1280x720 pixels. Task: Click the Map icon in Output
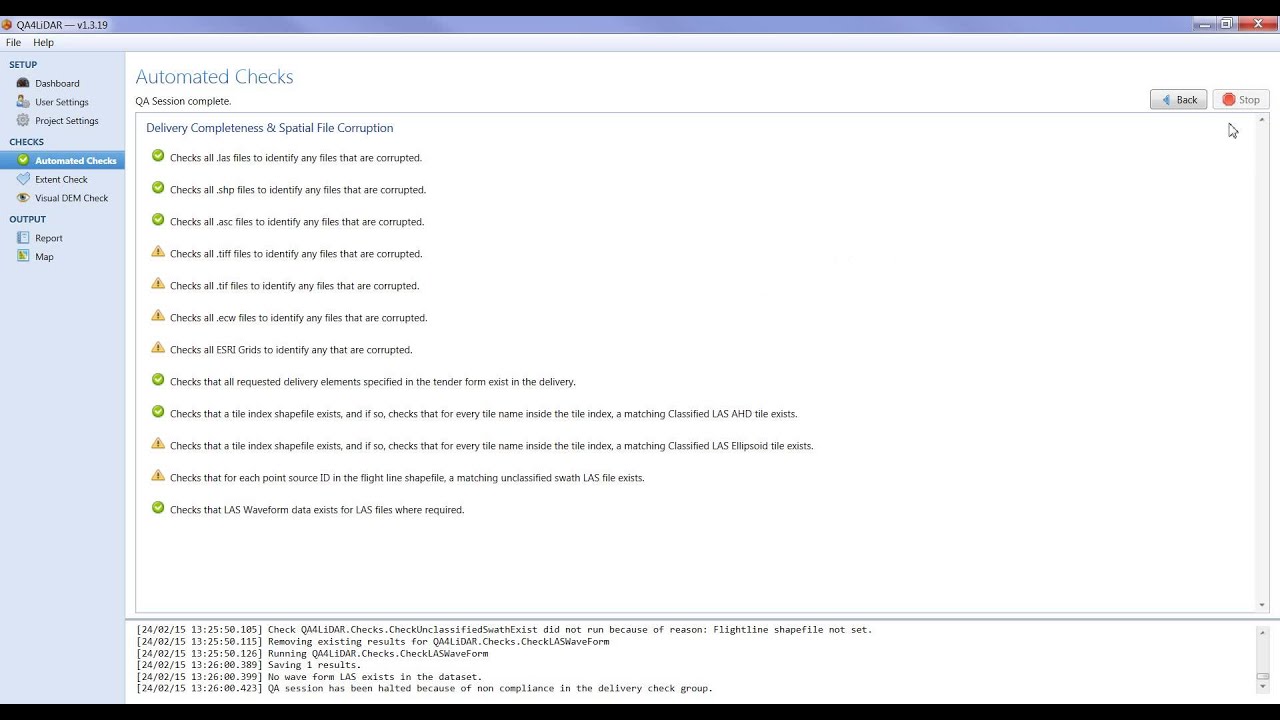[x=23, y=256]
